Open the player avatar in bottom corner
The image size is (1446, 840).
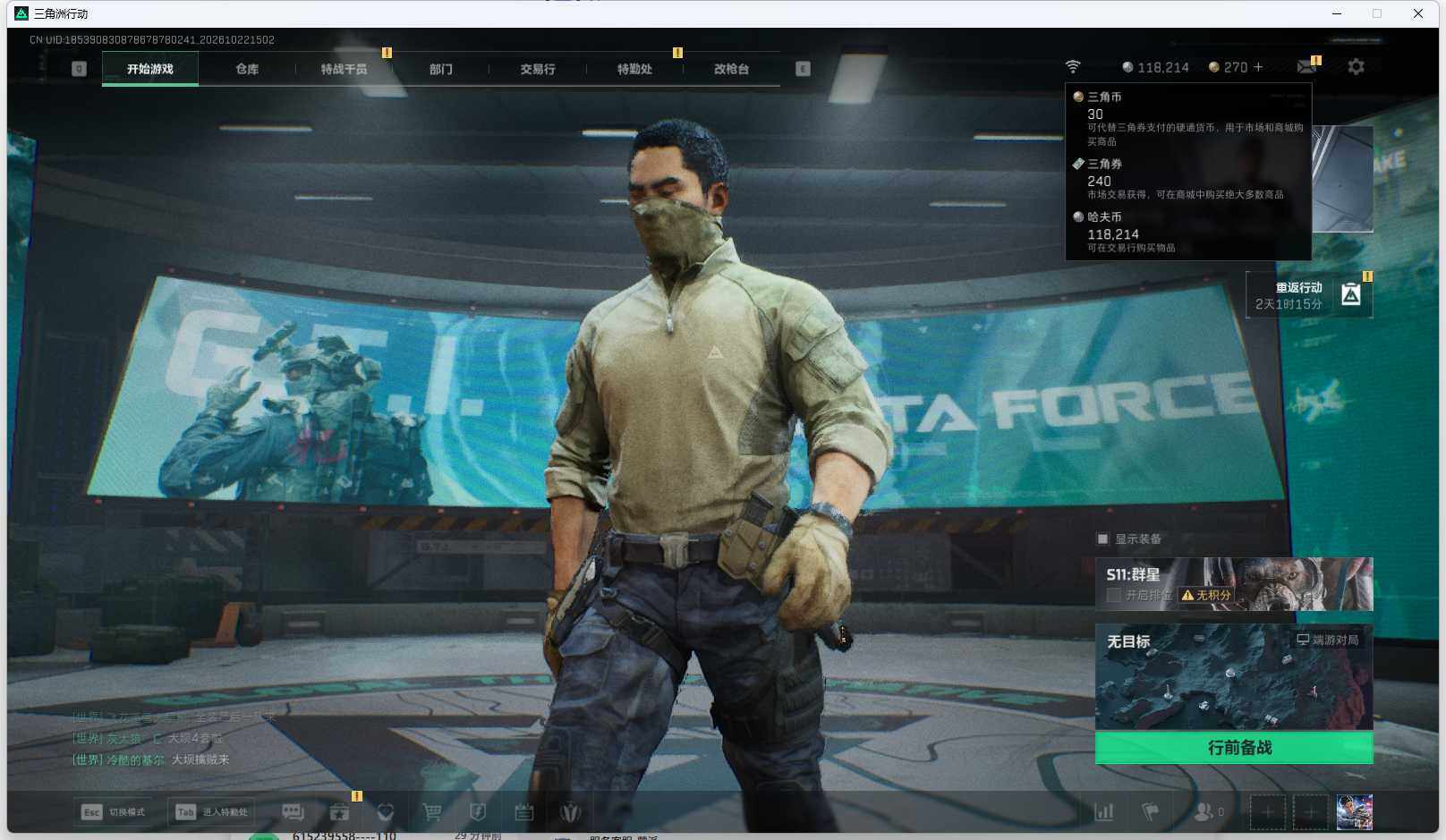[1355, 812]
